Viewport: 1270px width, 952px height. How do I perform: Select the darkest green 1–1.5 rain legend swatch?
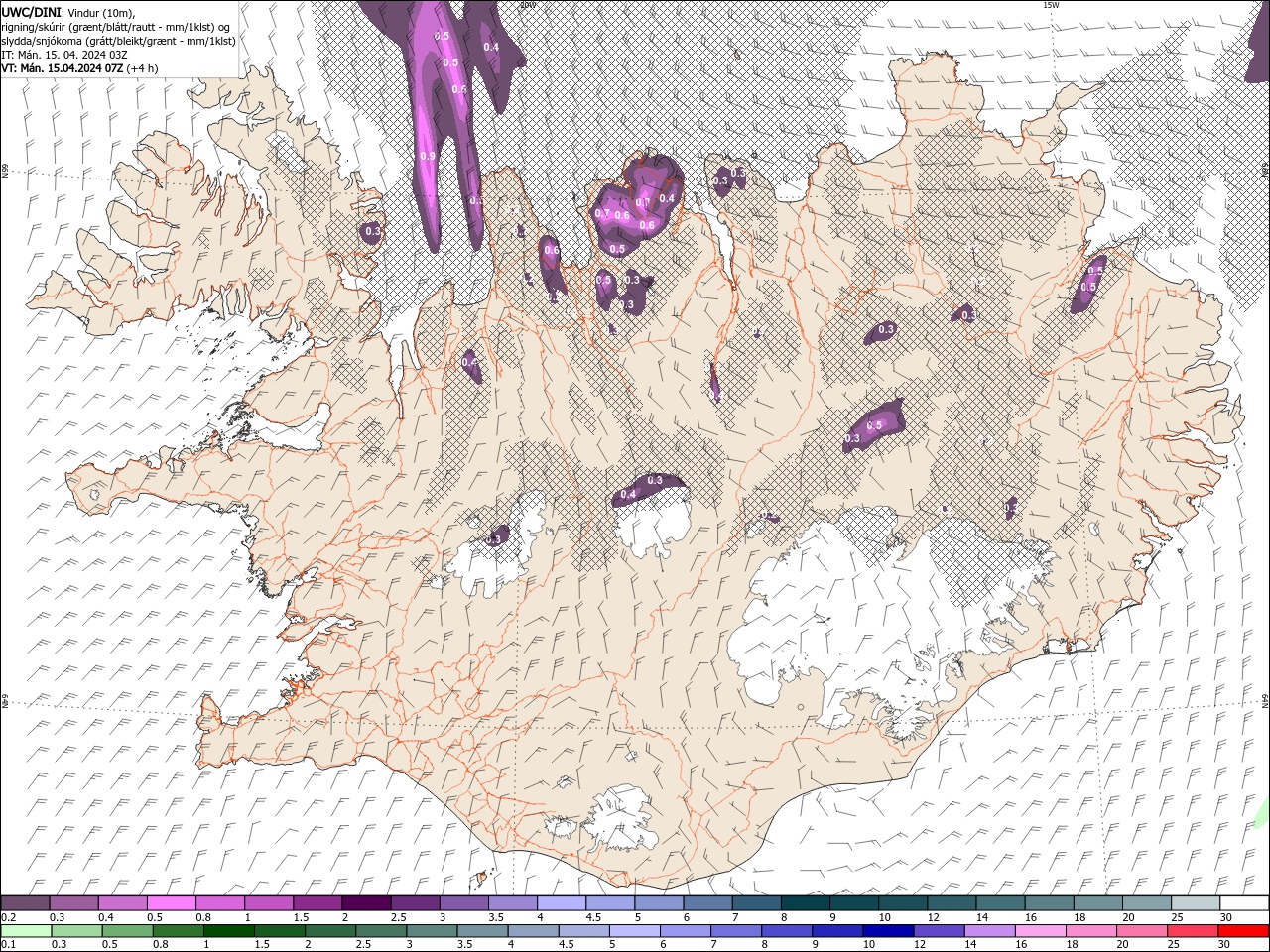(229, 931)
